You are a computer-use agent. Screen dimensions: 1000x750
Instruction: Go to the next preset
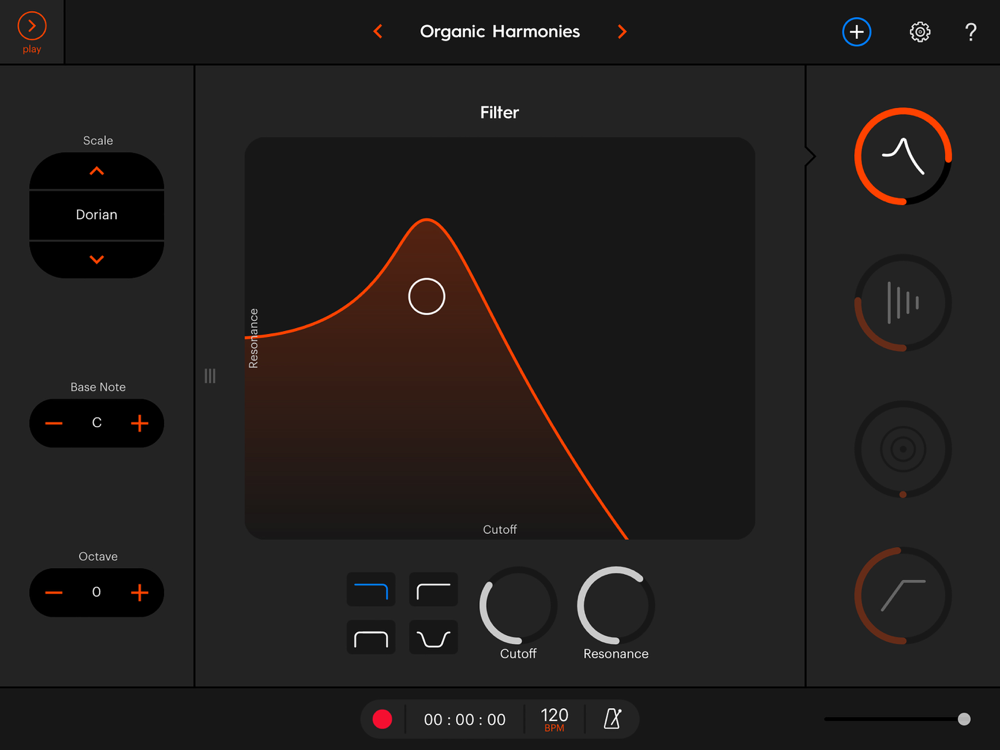(x=622, y=31)
